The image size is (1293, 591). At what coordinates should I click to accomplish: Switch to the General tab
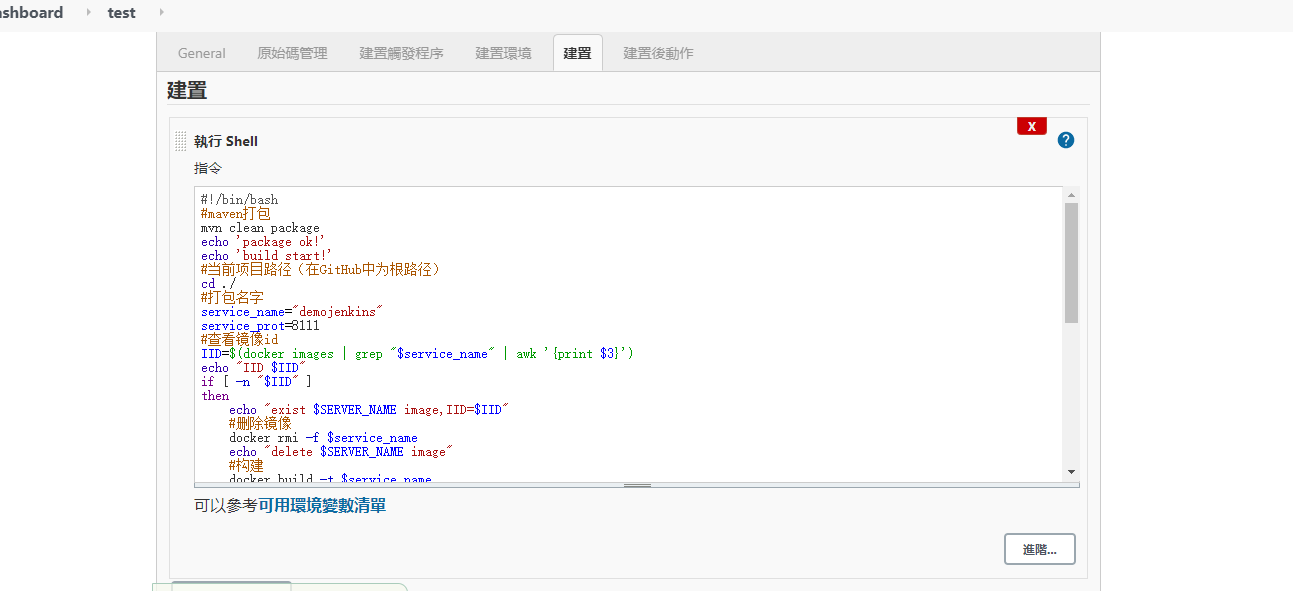(x=202, y=53)
